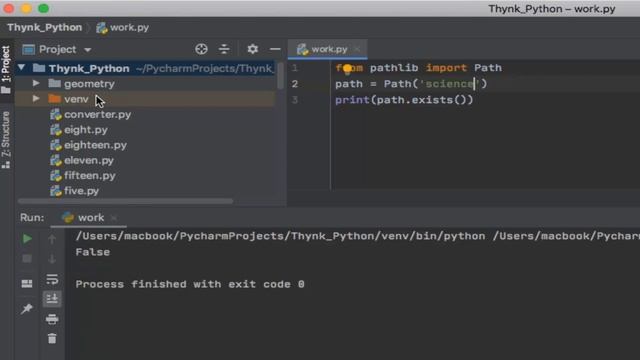Click the green maximize window button
640x360 pixels.
44,8
